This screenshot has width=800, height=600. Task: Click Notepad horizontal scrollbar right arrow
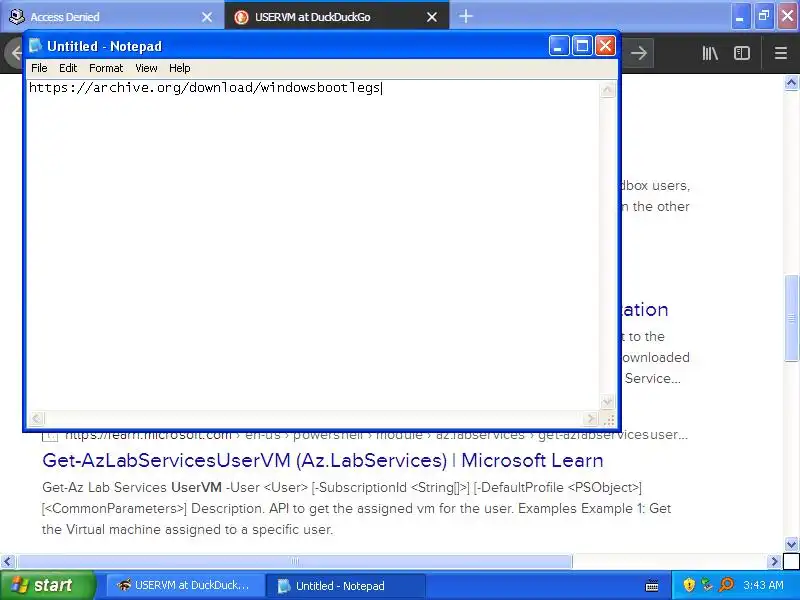click(591, 419)
